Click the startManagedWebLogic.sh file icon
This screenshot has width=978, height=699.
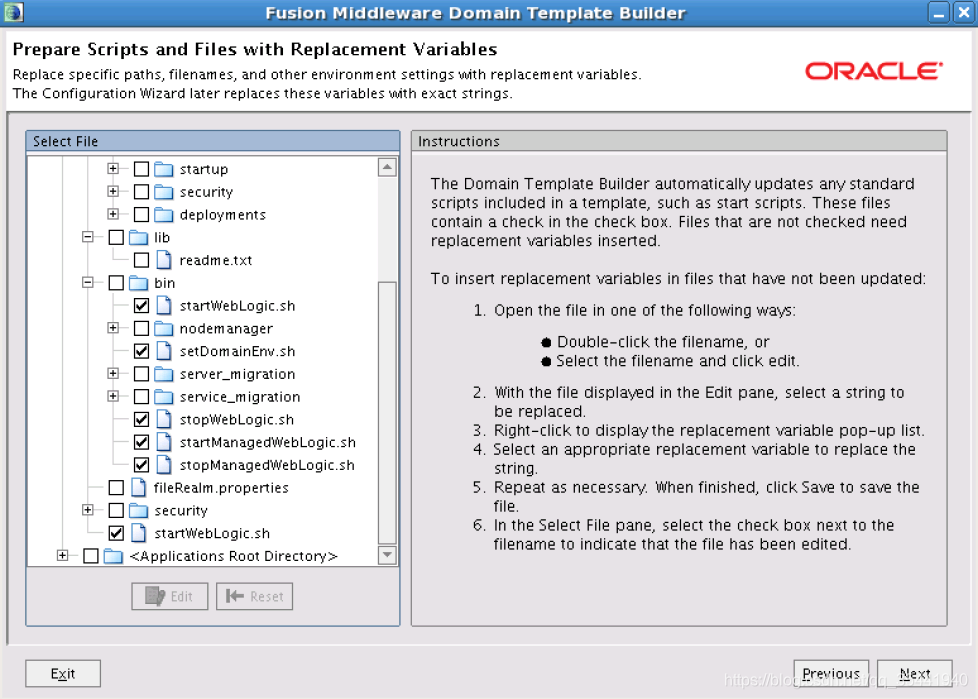tap(163, 442)
